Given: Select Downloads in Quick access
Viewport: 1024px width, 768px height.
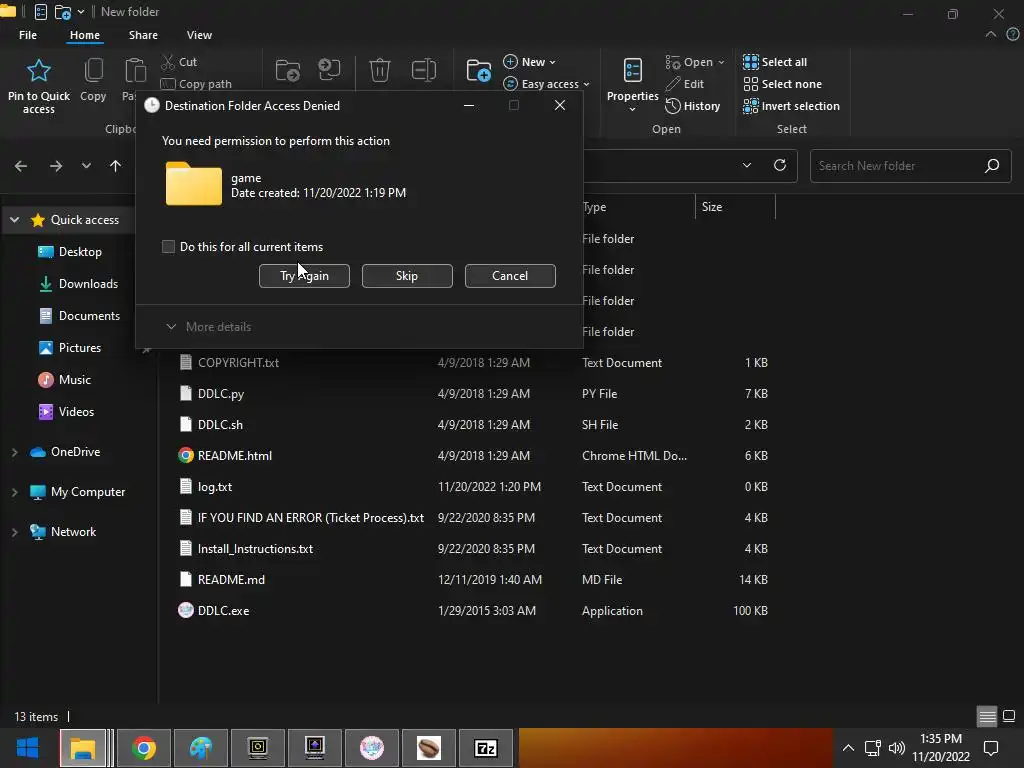Looking at the screenshot, I should click(78, 284).
